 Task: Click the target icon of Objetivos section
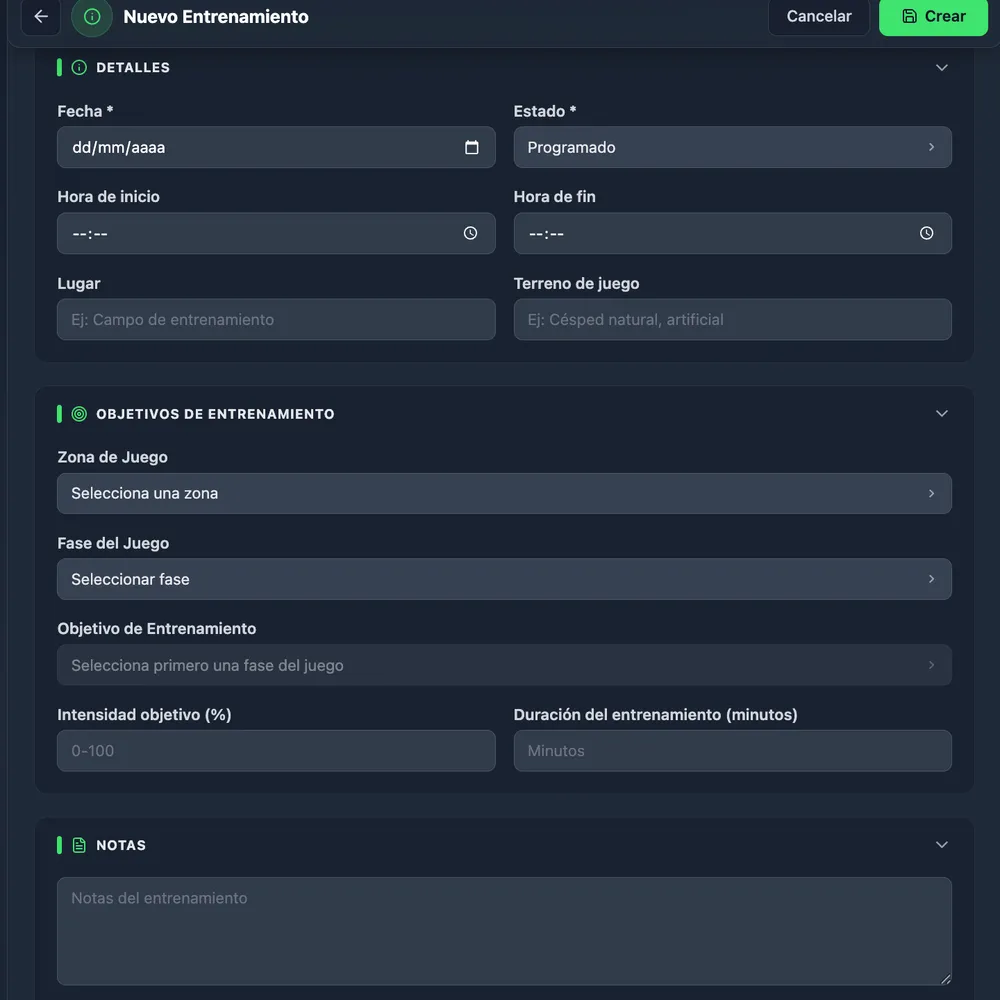click(x=79, y=414)
